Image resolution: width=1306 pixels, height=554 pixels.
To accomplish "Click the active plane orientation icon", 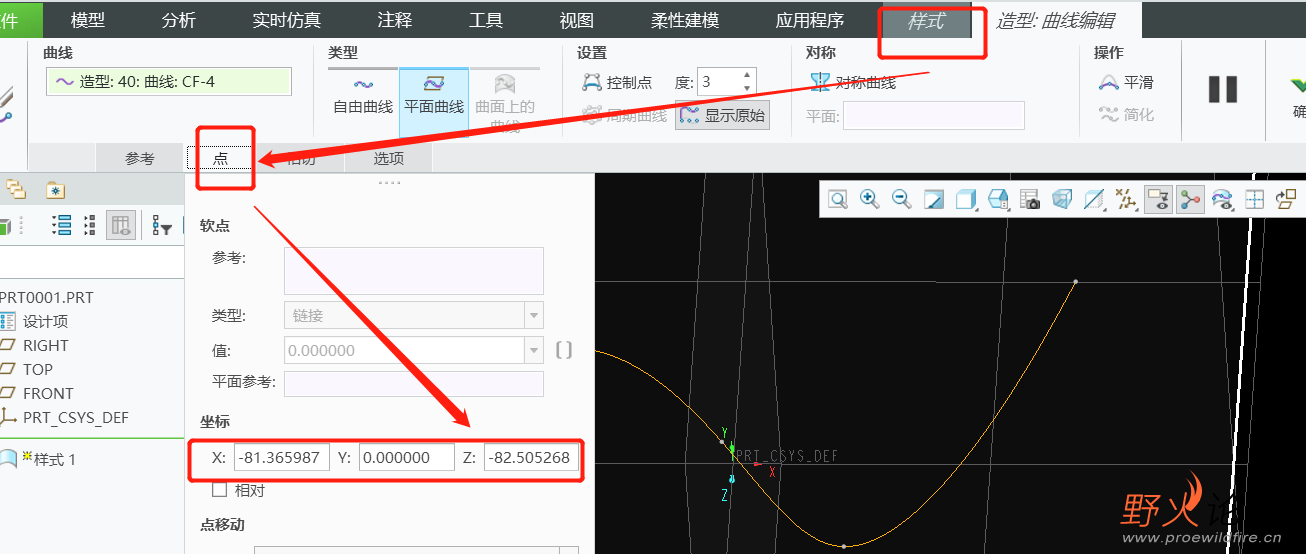I will (x=1286, y=199).
